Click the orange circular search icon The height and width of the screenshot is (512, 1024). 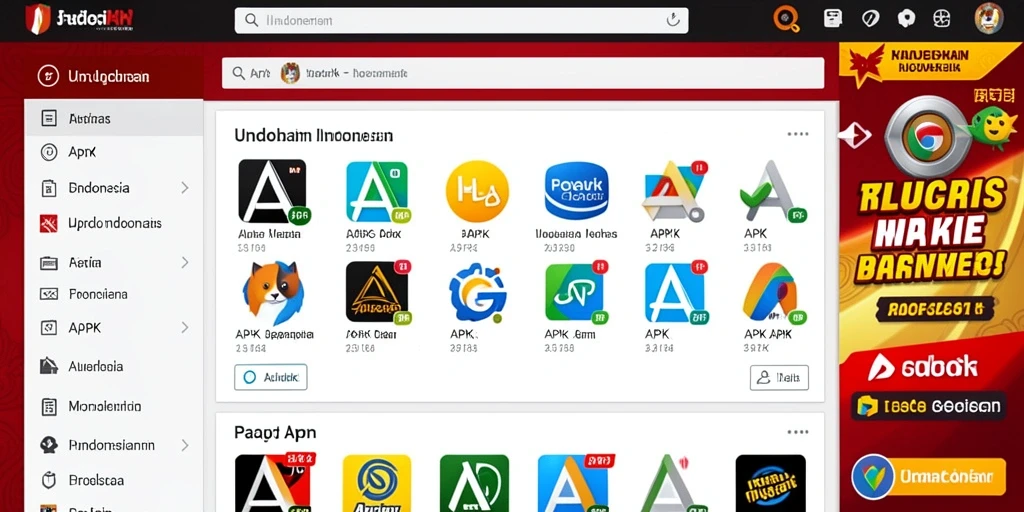(786, 19)
